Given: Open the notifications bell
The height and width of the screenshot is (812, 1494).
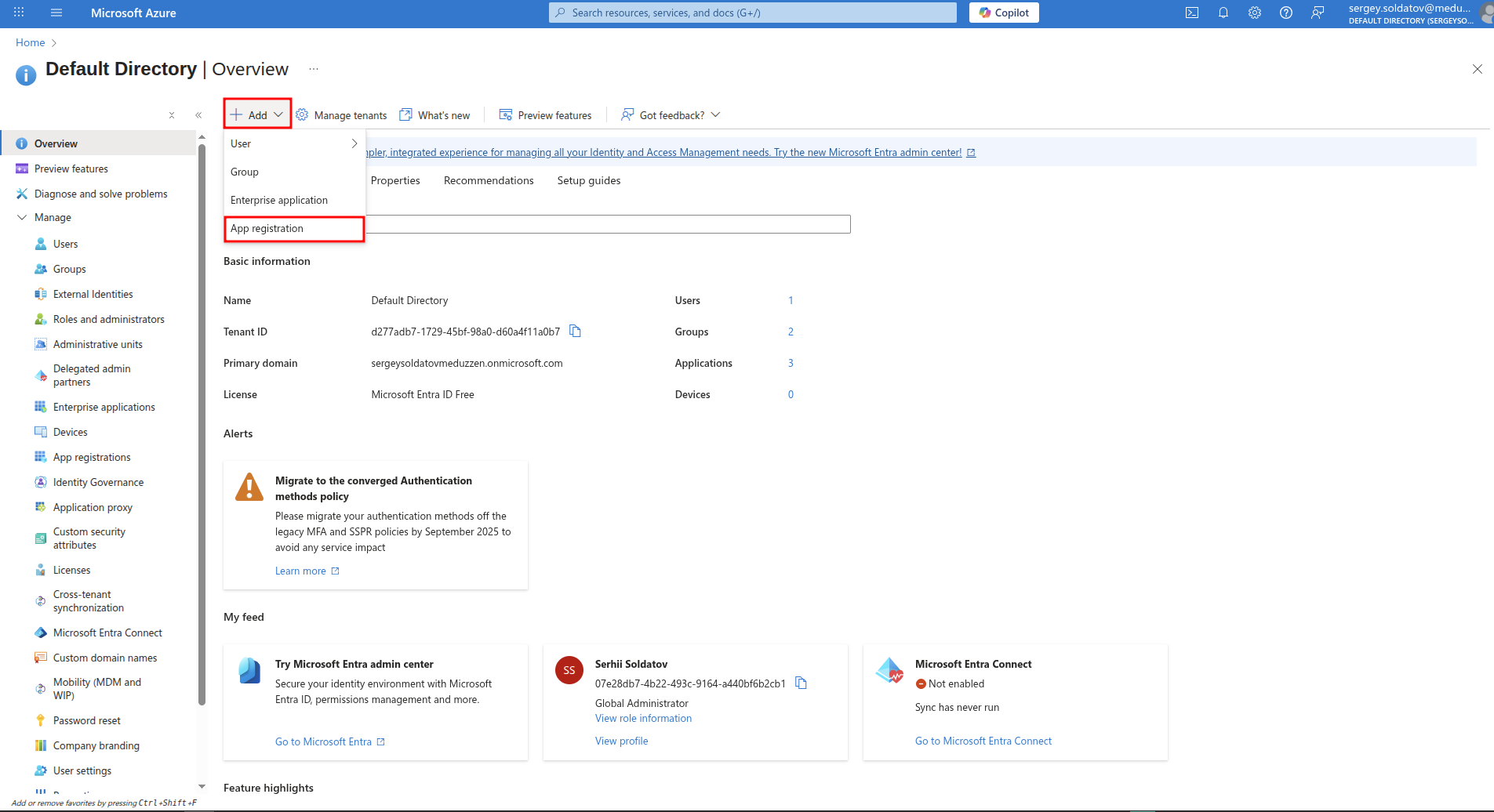Looking at the screenshot, I should point(1223,13).
